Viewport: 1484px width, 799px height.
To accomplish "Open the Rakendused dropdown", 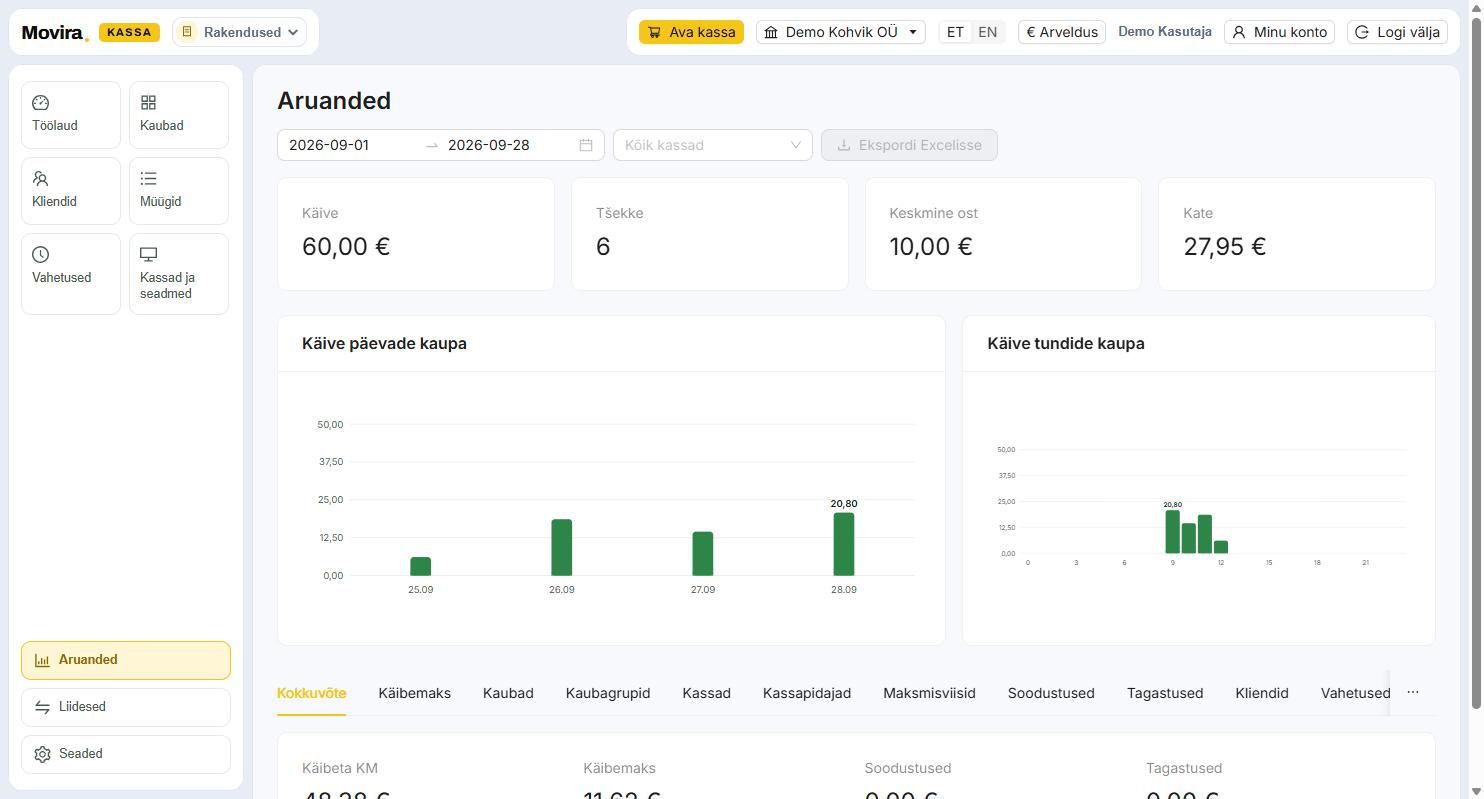I will pos(241,32).
